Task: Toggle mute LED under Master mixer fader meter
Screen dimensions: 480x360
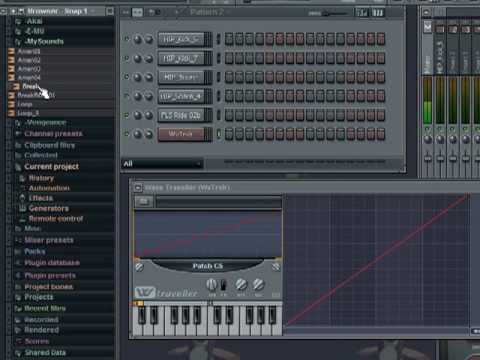Action: tap(428, 128)
